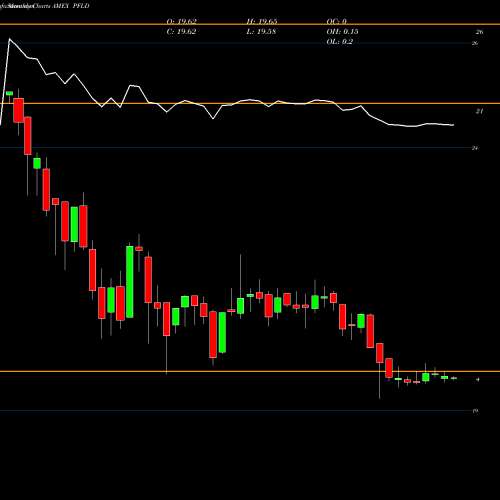Click the low value L: 19.58
500x500 pixels.
[x=261, y=32]
